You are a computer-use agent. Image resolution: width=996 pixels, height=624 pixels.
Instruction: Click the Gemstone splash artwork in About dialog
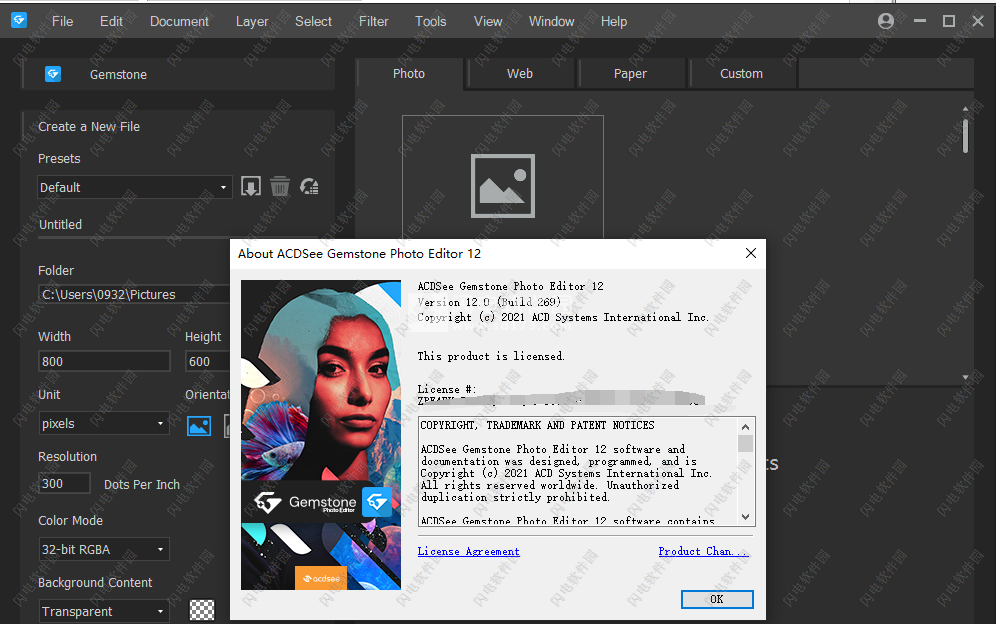pos(321,435)
